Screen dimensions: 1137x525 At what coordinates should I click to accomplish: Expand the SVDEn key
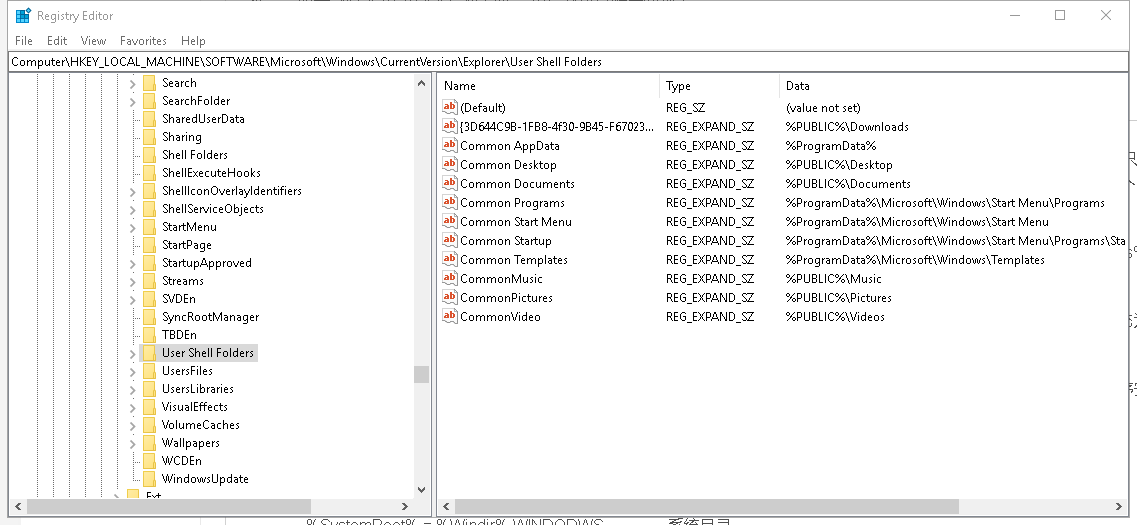(x=132, y=299)
